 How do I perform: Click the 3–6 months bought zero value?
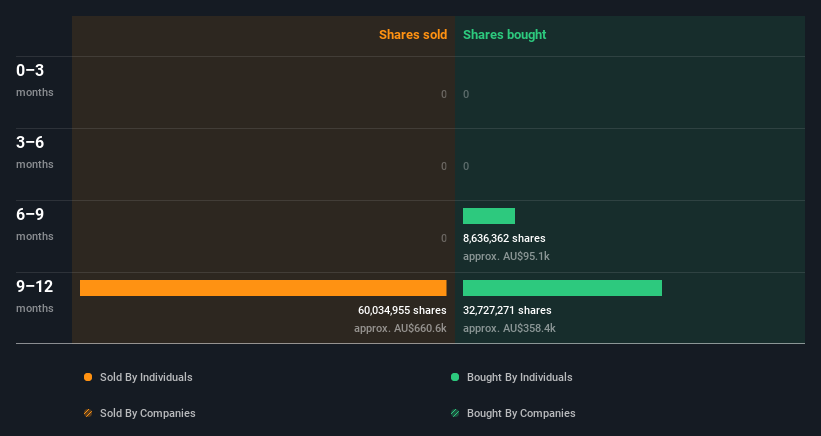(466, 166)
